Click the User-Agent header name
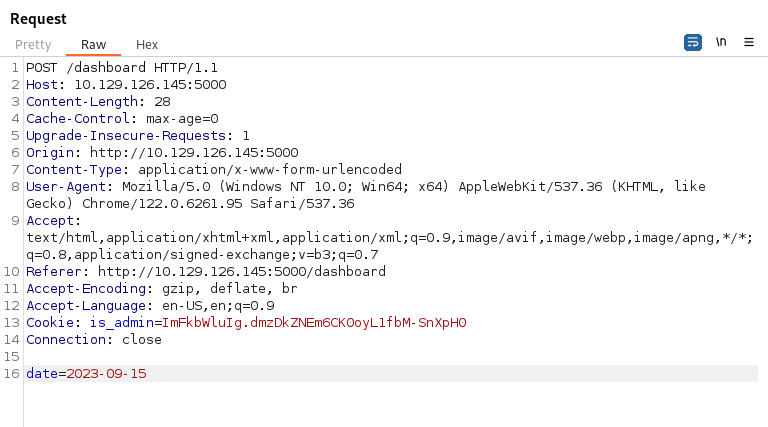 pyautogui.click(x=66, y=187)
